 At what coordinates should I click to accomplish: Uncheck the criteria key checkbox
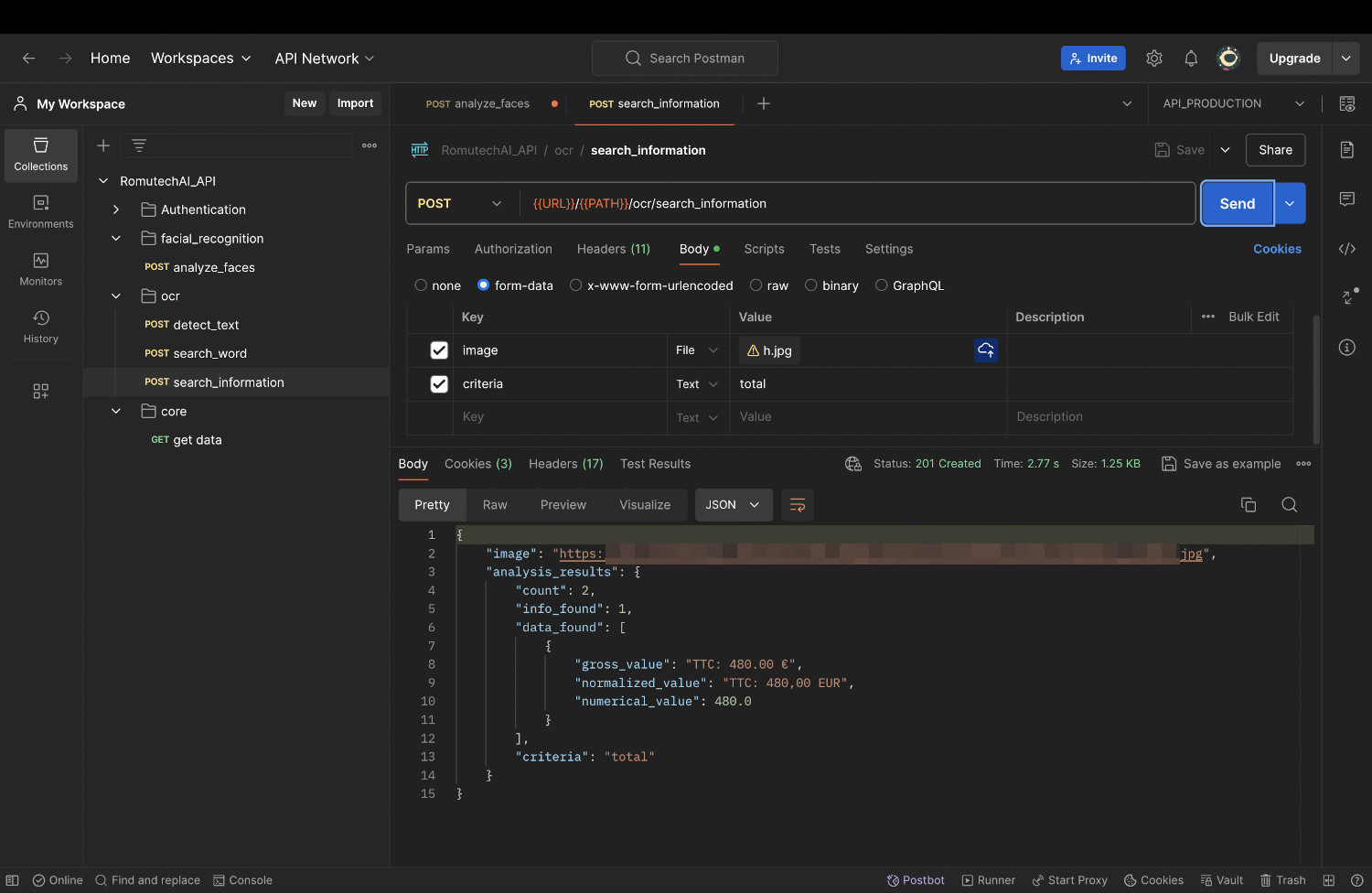pos(439,384)
